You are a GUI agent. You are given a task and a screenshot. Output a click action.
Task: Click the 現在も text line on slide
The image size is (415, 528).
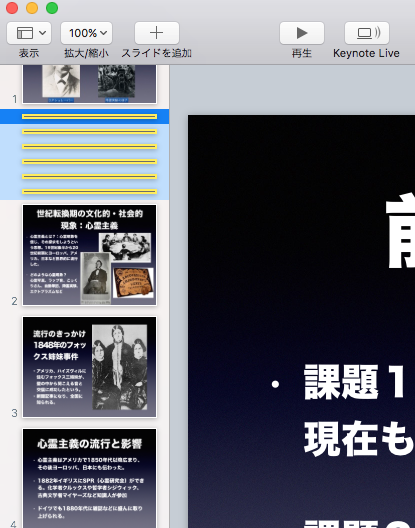[359, 438]
